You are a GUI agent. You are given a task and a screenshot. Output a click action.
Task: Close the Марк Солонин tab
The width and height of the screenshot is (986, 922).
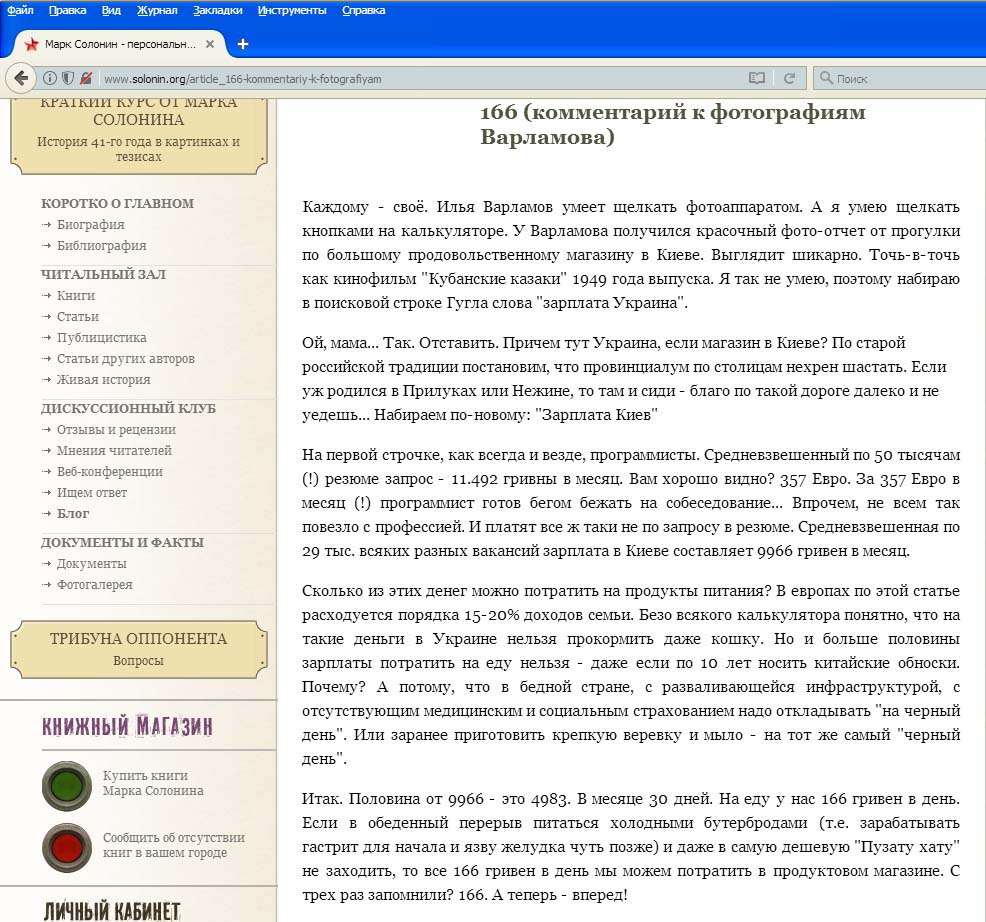pyautogui.click(x=210, y=44)
